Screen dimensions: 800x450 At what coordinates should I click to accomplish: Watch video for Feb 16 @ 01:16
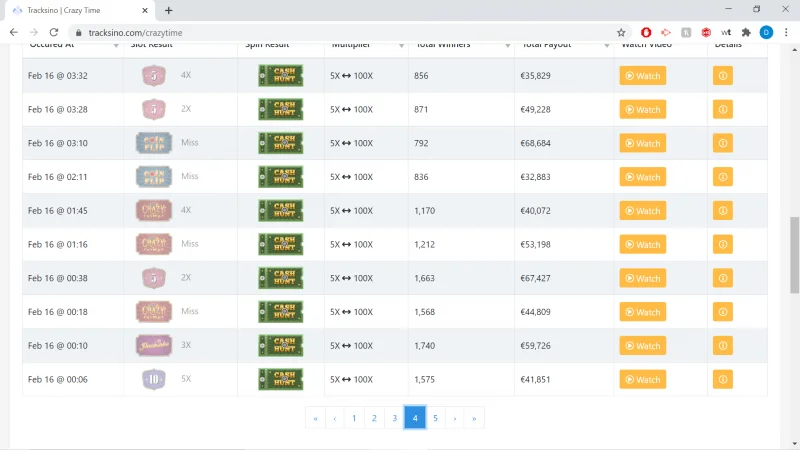[643, 244]
